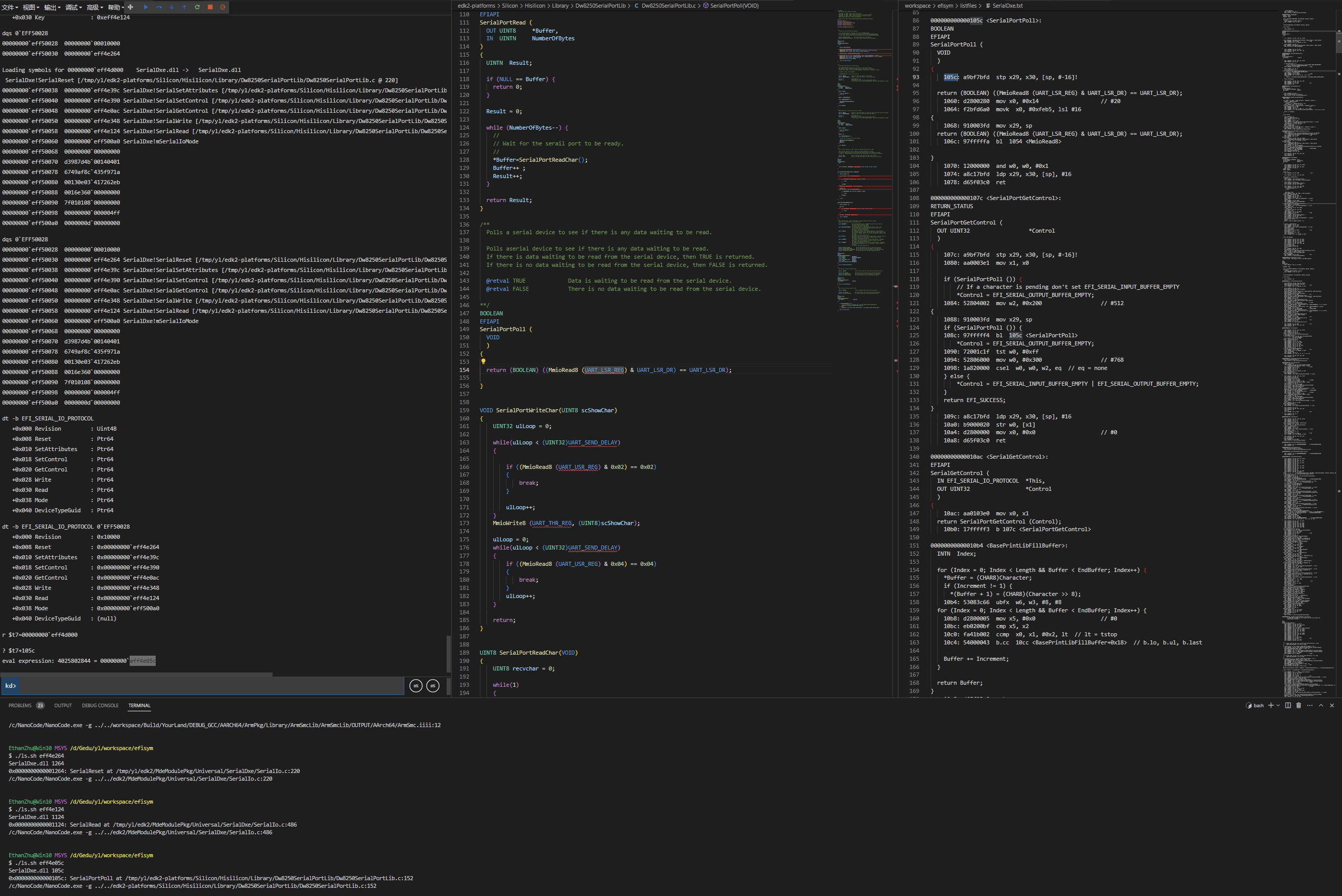Image resolution: width=1342 pixels, height=896 pixels.
Task: Grab the debug toolbar move handle
Action: (x=130, y=8)
